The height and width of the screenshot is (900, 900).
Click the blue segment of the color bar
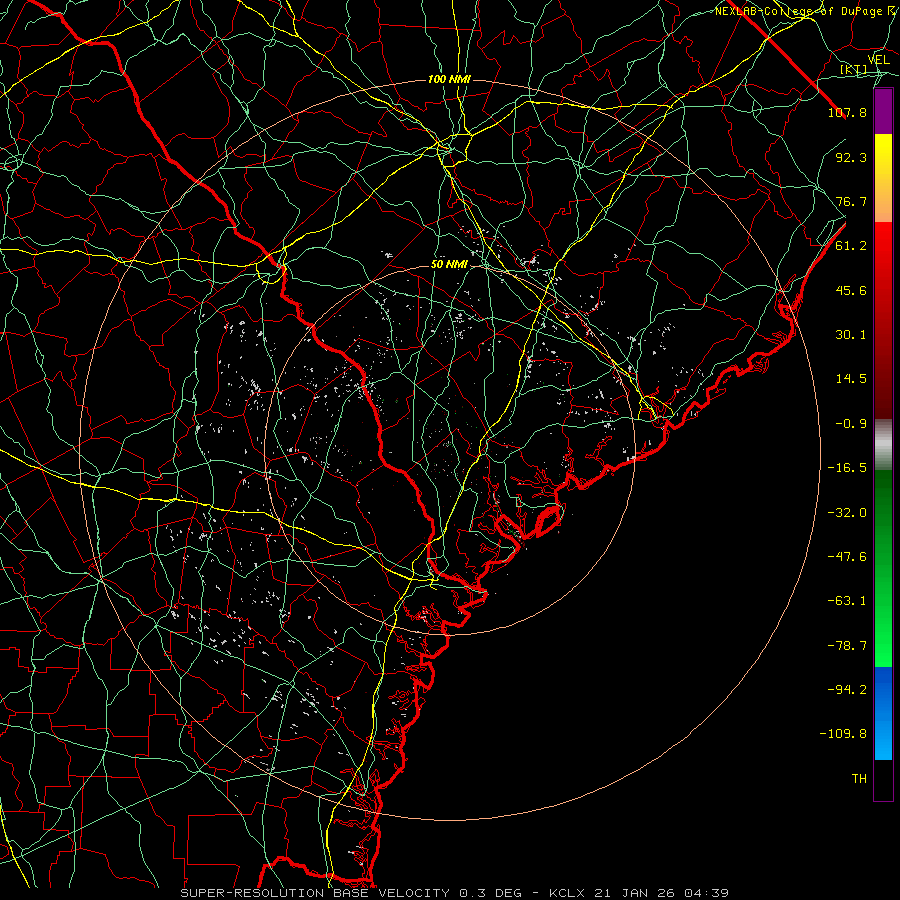pyautogui.click(x=883, y=713)
